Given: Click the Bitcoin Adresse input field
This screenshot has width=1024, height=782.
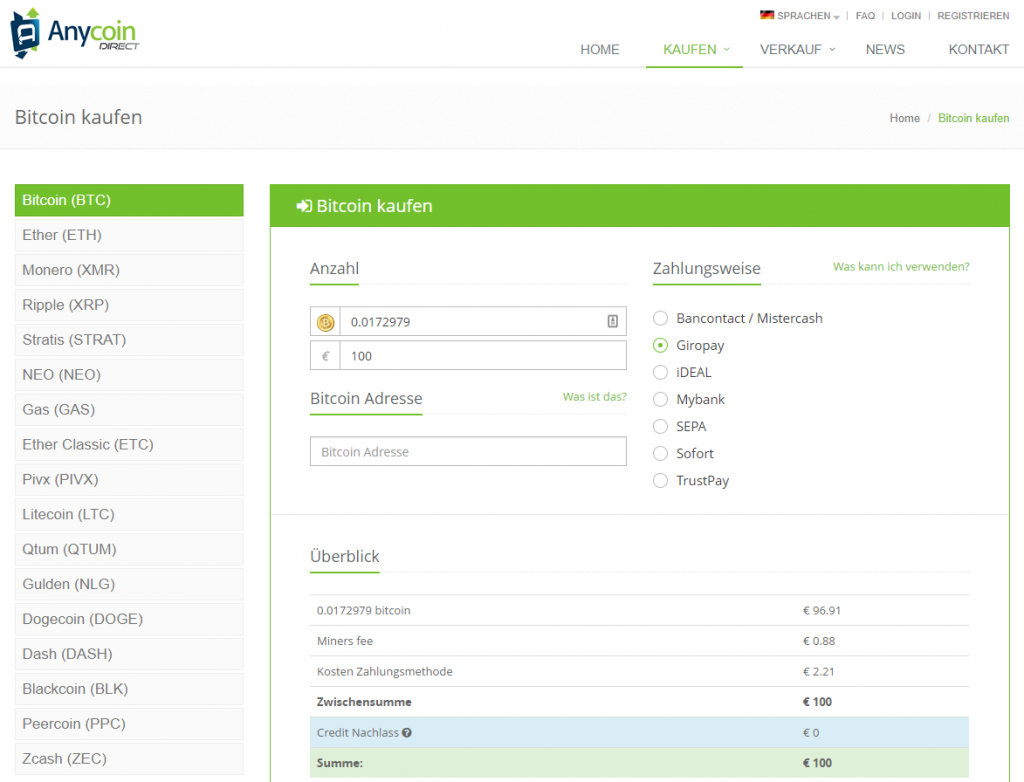Looking at the screenshot, I should coord(468,451).
